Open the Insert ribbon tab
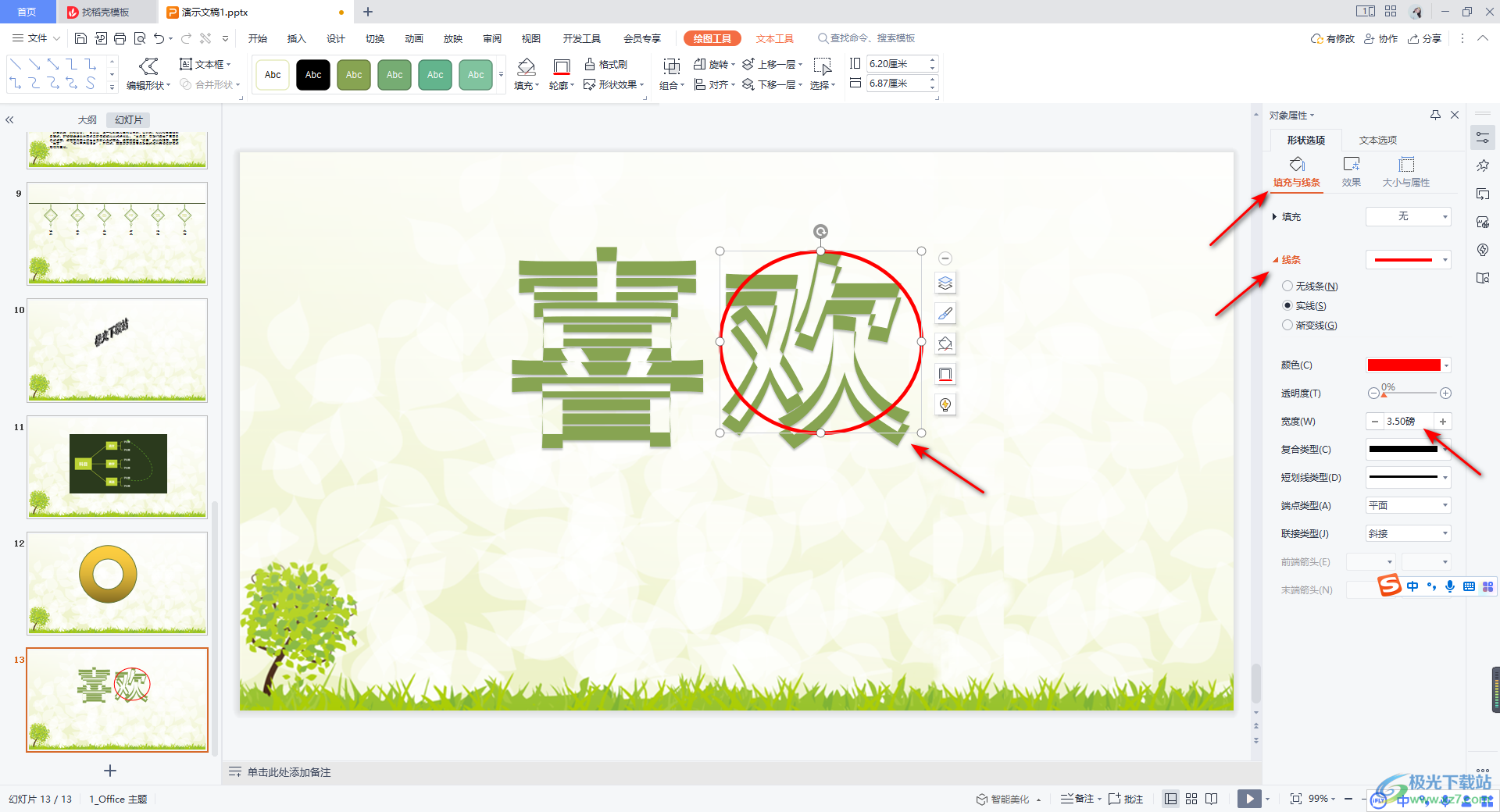This screenshot has height=812, width=1500. point(297,38)
